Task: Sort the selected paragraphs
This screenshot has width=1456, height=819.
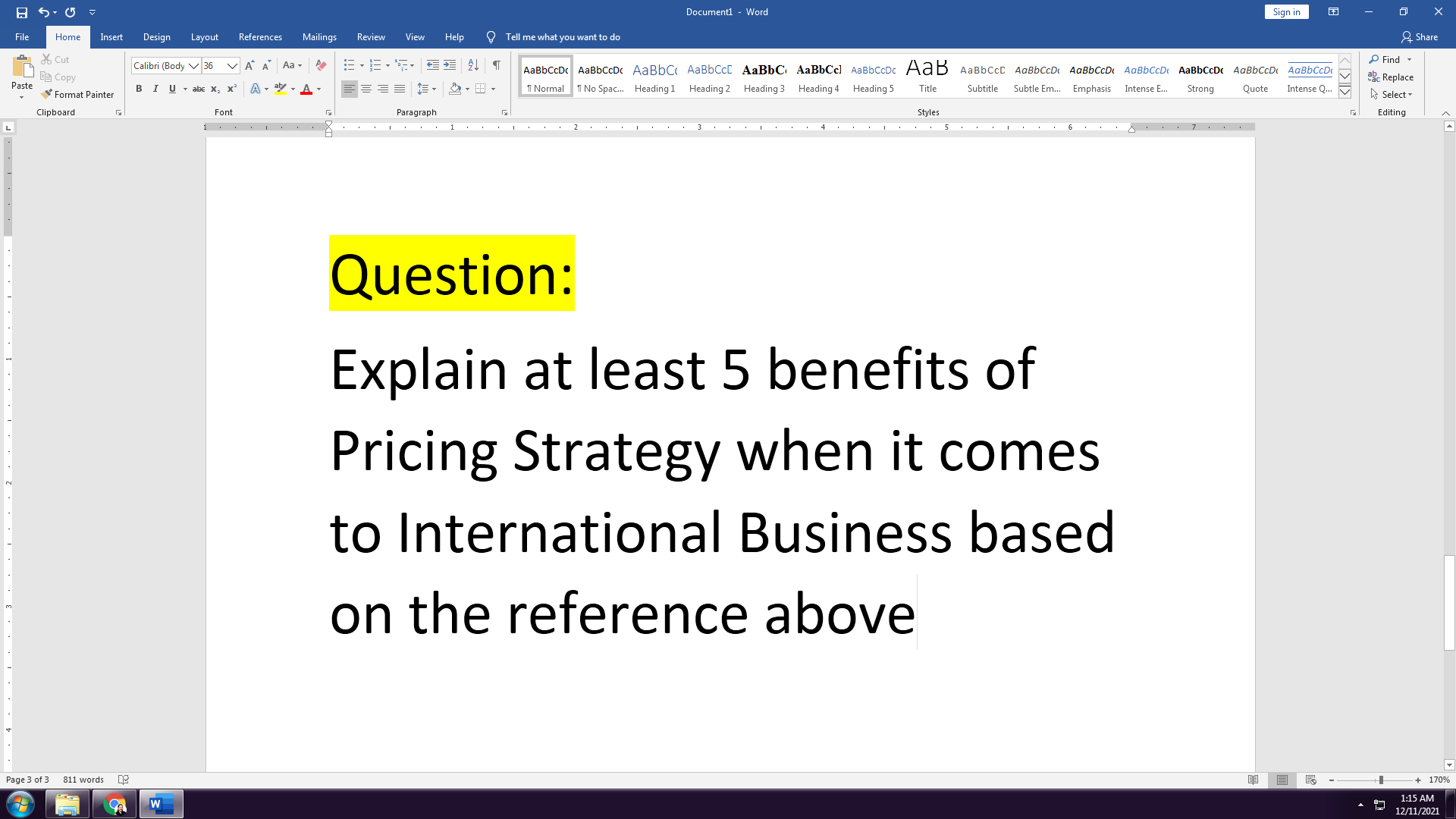Action: 473,65
